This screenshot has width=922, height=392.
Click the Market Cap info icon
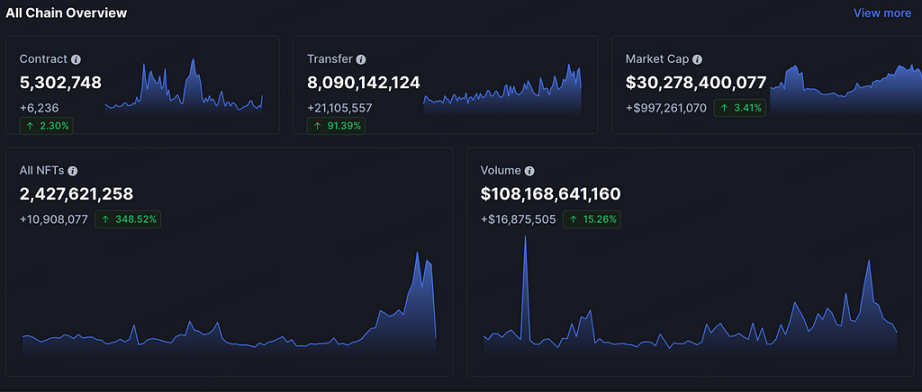tap(697, 59)
